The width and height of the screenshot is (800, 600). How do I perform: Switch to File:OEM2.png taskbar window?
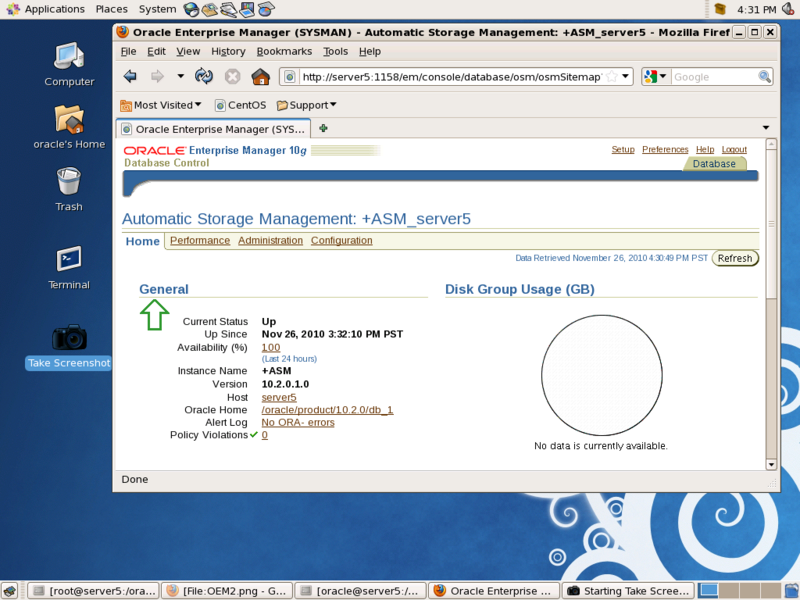pyautogui.click(x=227, y=590)
